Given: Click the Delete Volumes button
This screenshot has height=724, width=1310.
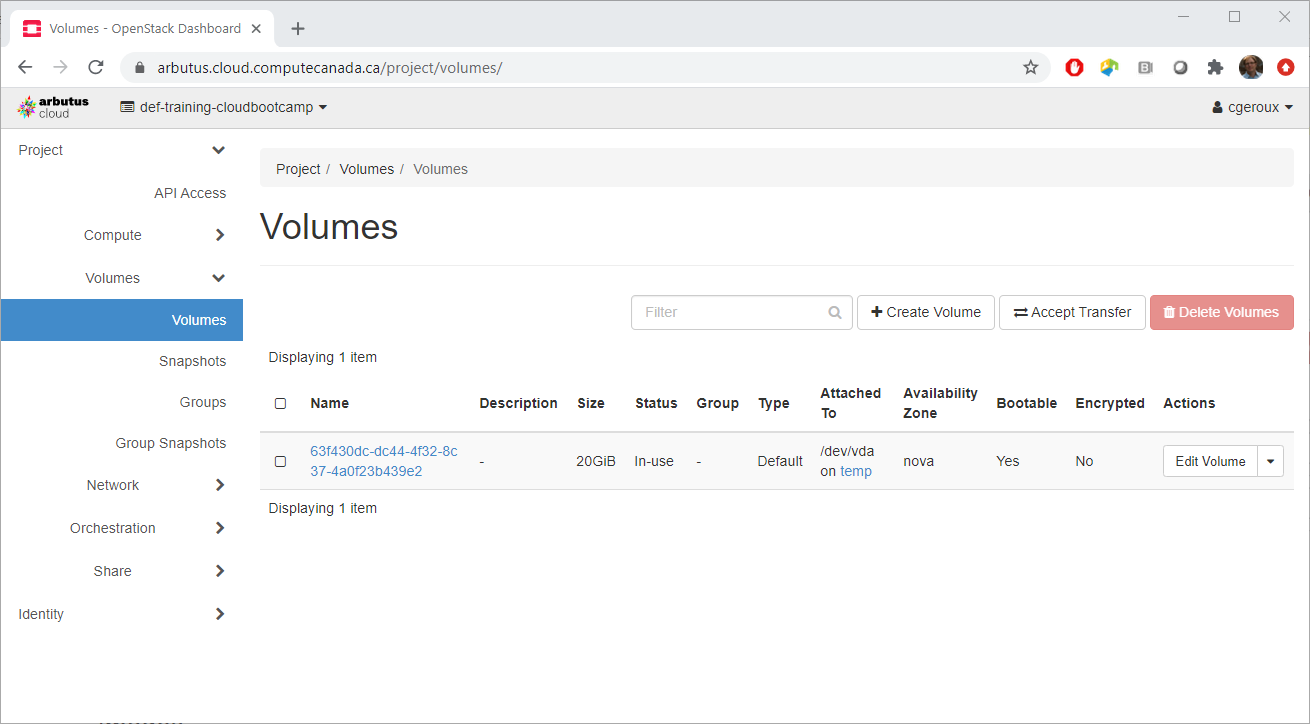Looking at the screenshot, I should pyautogui.click(x=1222, y=312).
